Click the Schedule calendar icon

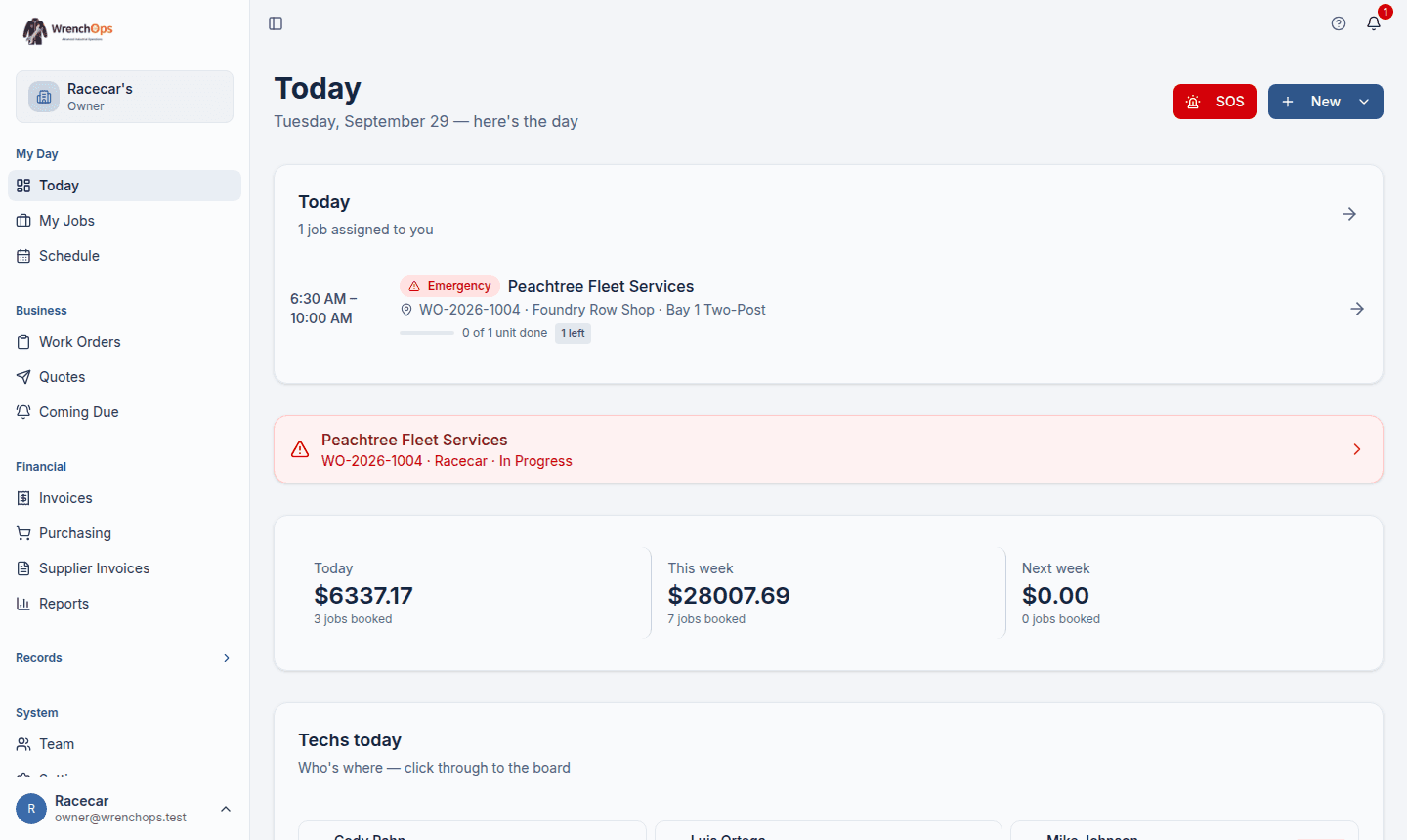23,256
